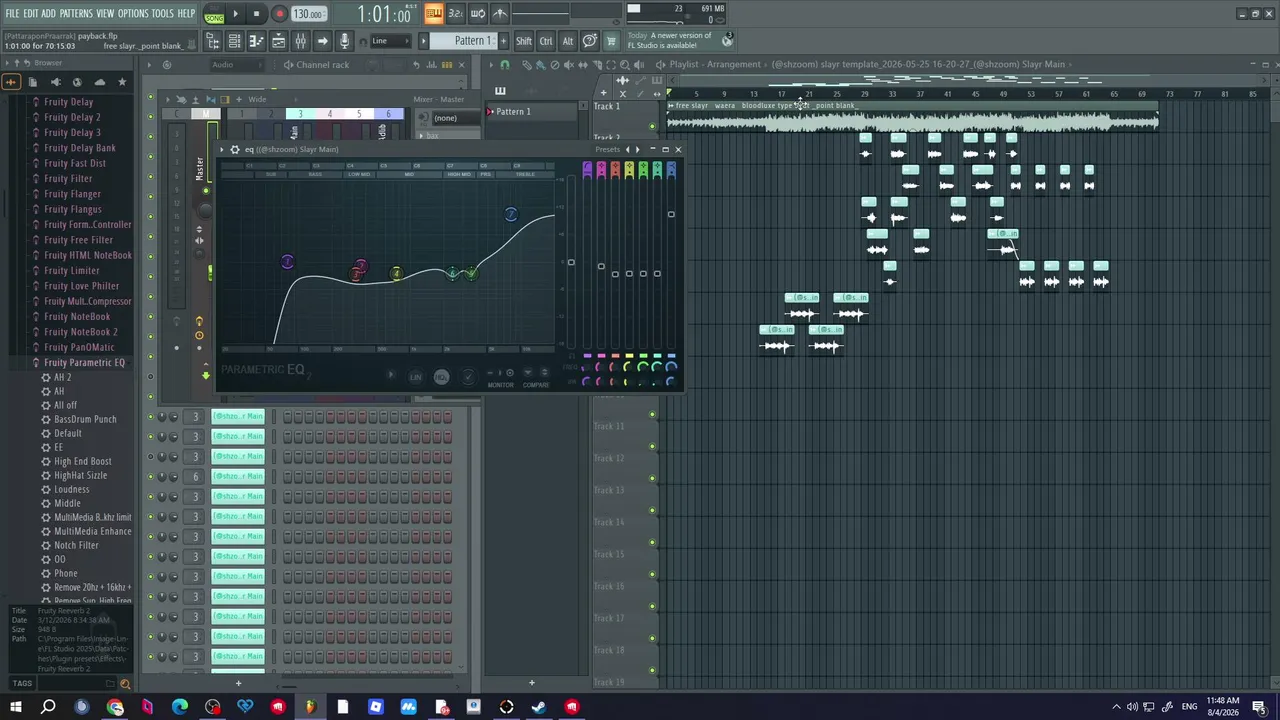Open the EQ plugin settings gear
Viewport: 1280px width, 720px height.
pyautogui.click(x=235, y=150)
